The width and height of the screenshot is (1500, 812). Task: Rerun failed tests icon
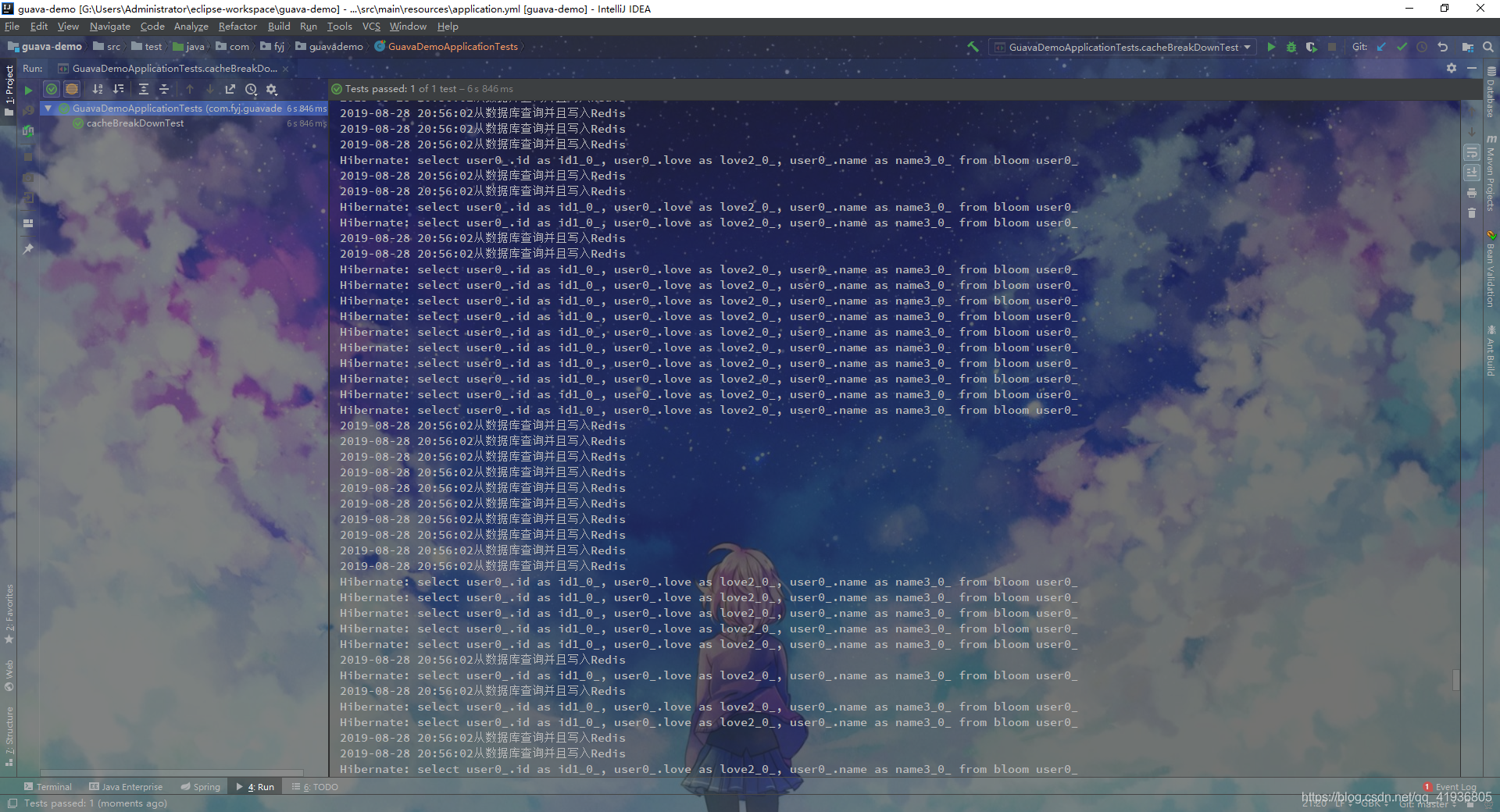28,110
